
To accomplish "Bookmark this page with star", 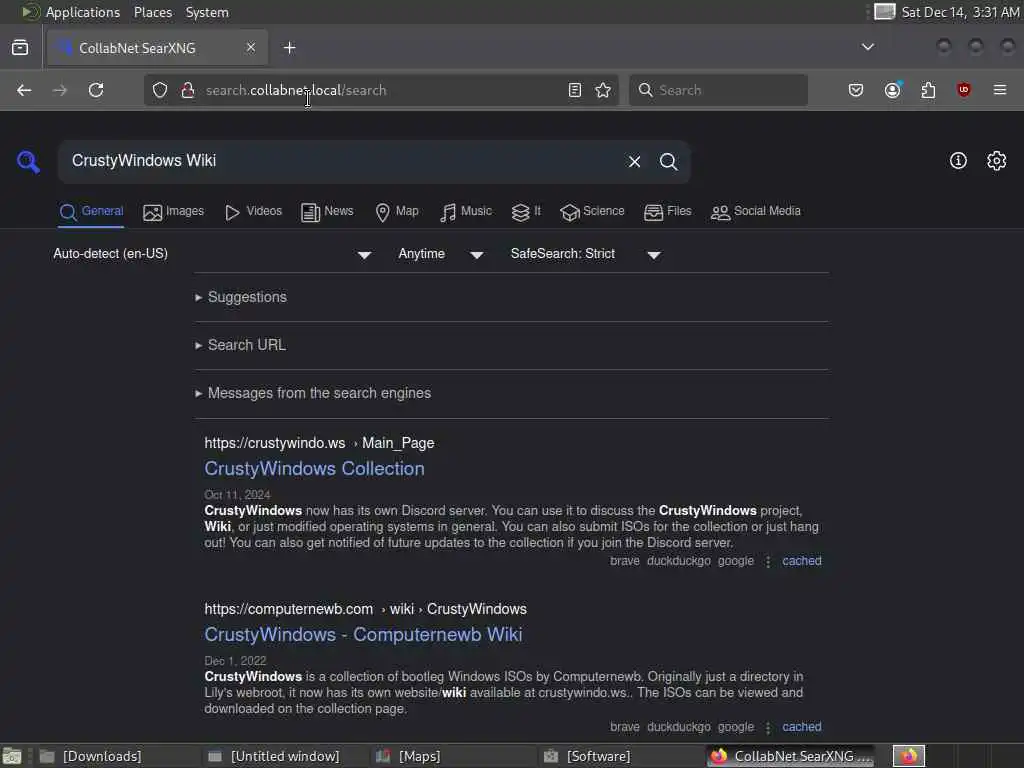I will pos(603,90).
